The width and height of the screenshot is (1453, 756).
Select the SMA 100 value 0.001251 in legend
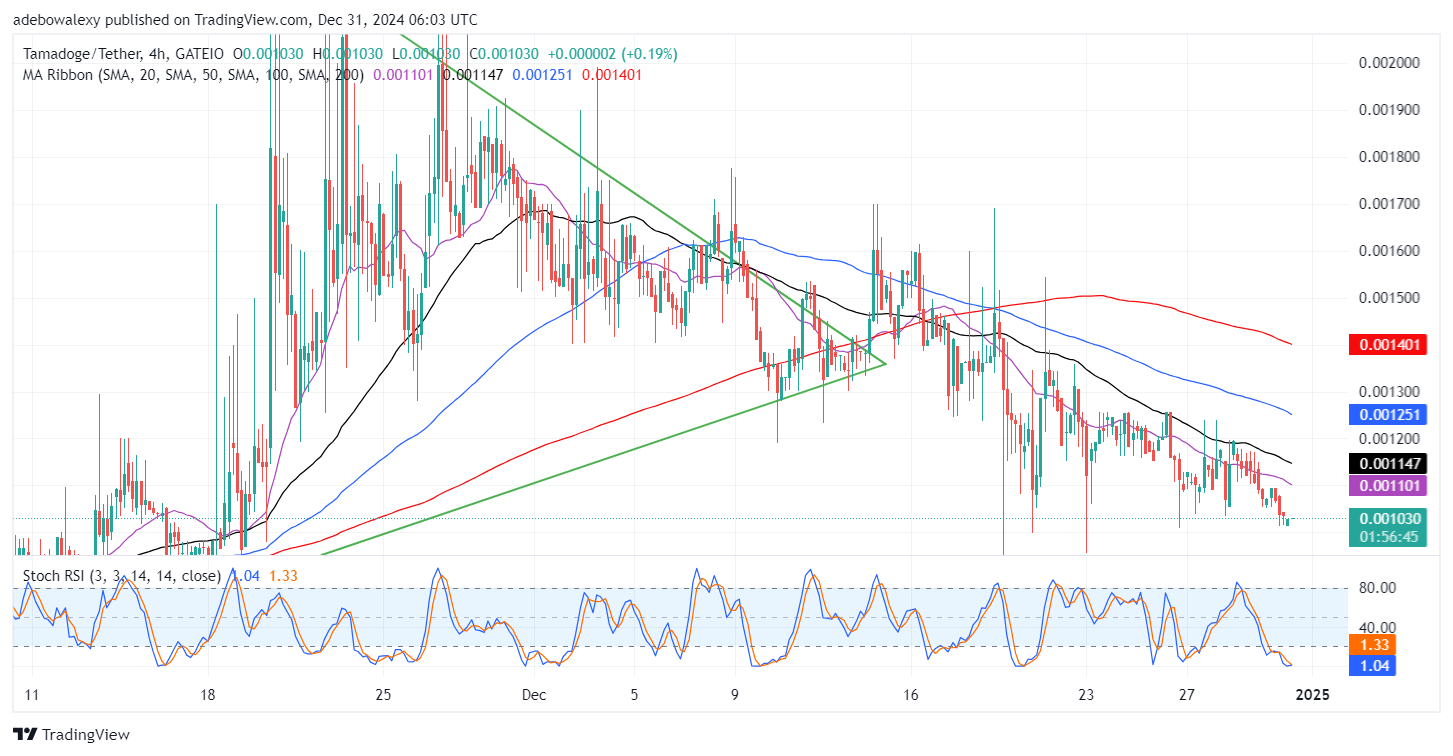(543, 74)
